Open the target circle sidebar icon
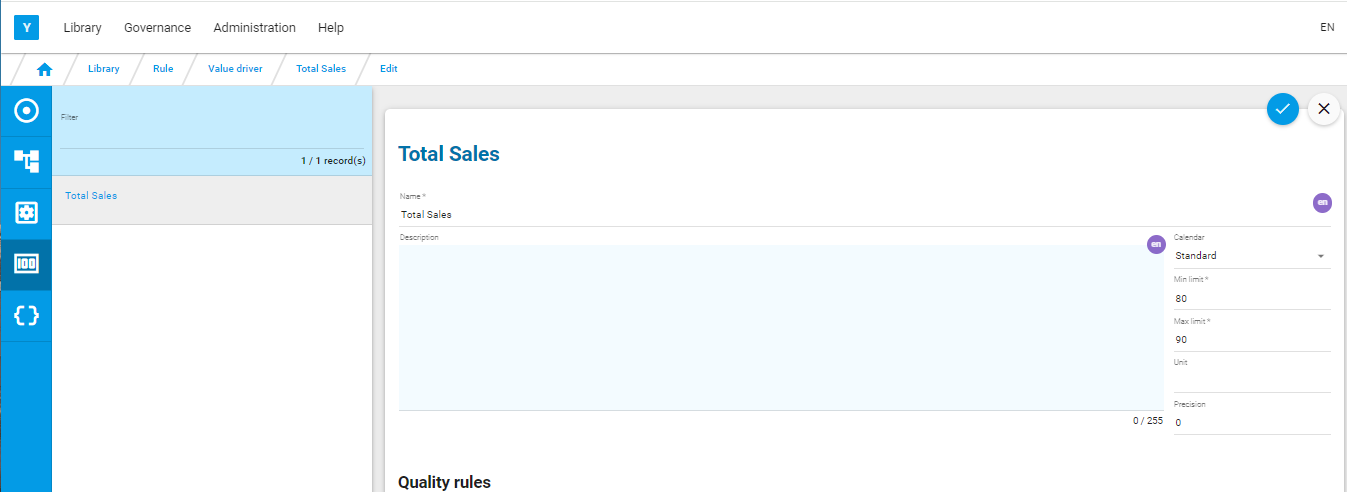 point(26,110)
